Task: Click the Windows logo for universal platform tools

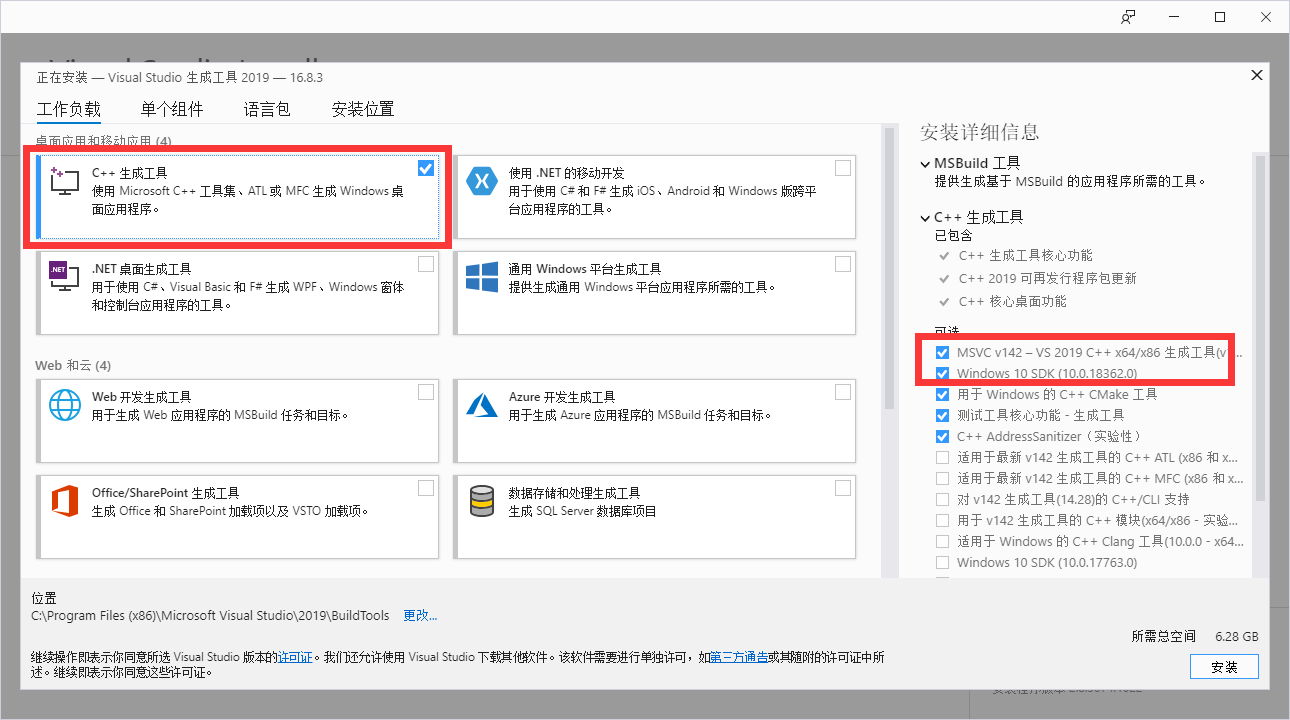Action: (x=482, y=277)
